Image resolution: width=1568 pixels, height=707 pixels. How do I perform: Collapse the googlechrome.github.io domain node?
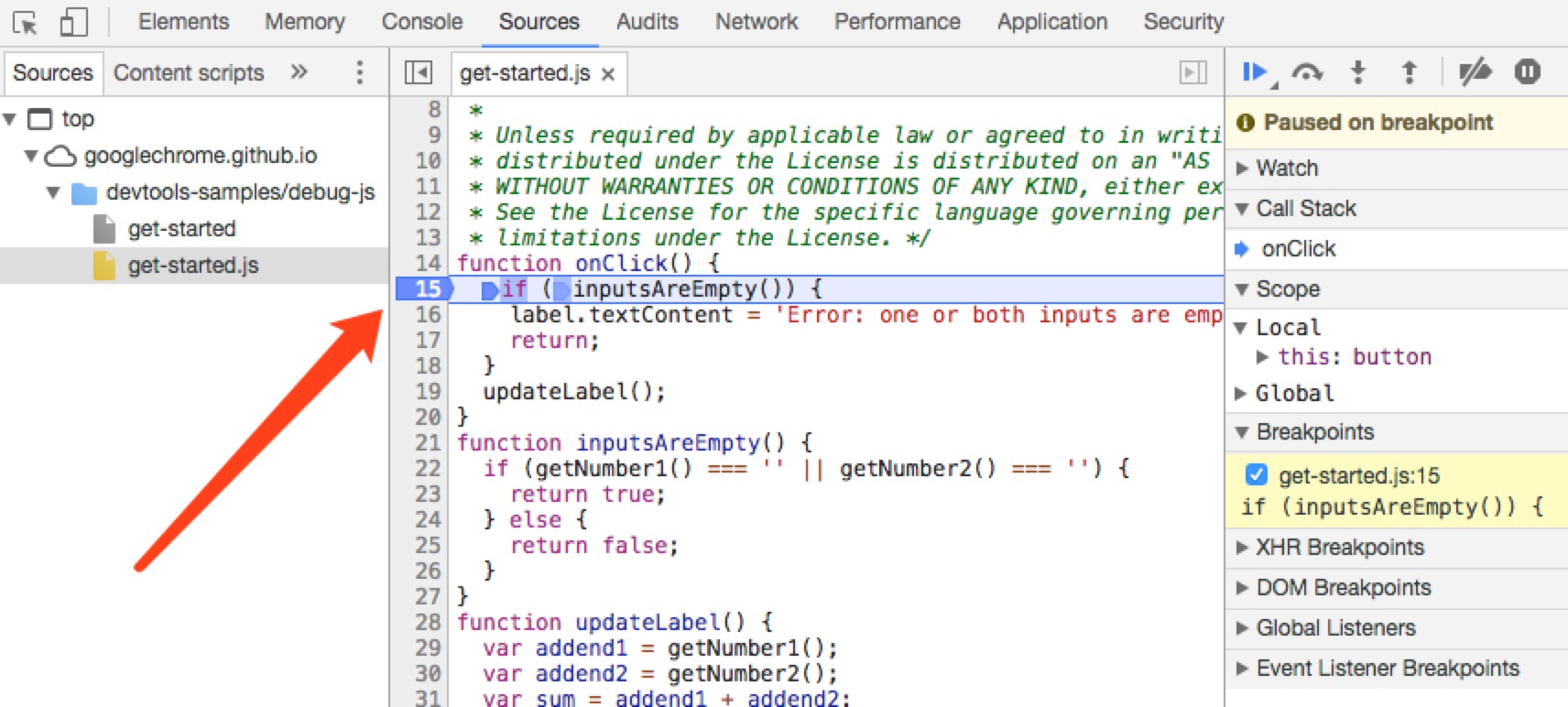(31, 156)
